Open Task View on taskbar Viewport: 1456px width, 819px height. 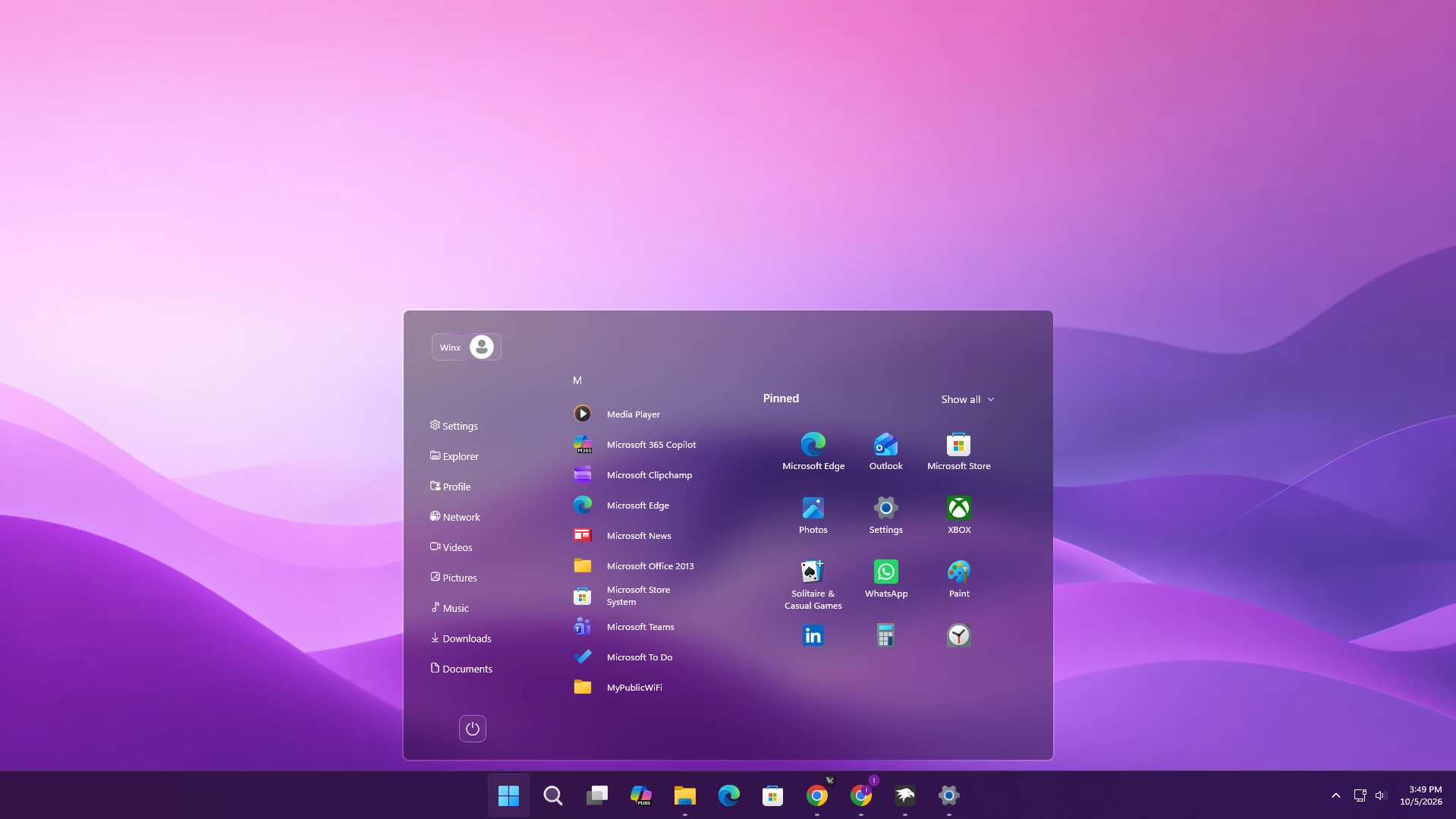[596, 795]
